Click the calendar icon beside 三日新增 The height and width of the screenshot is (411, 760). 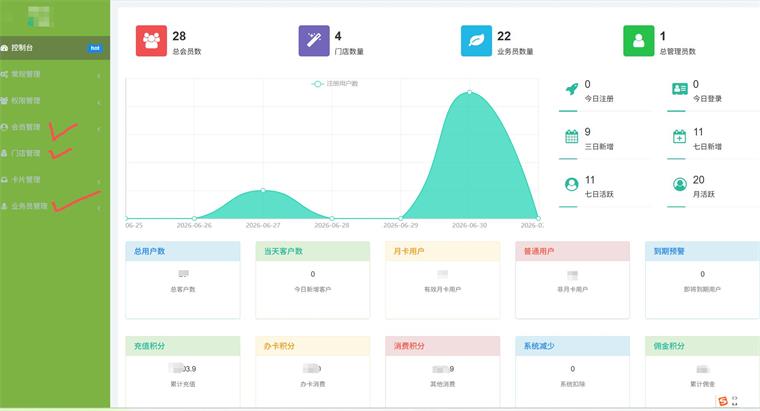point(572,137)
